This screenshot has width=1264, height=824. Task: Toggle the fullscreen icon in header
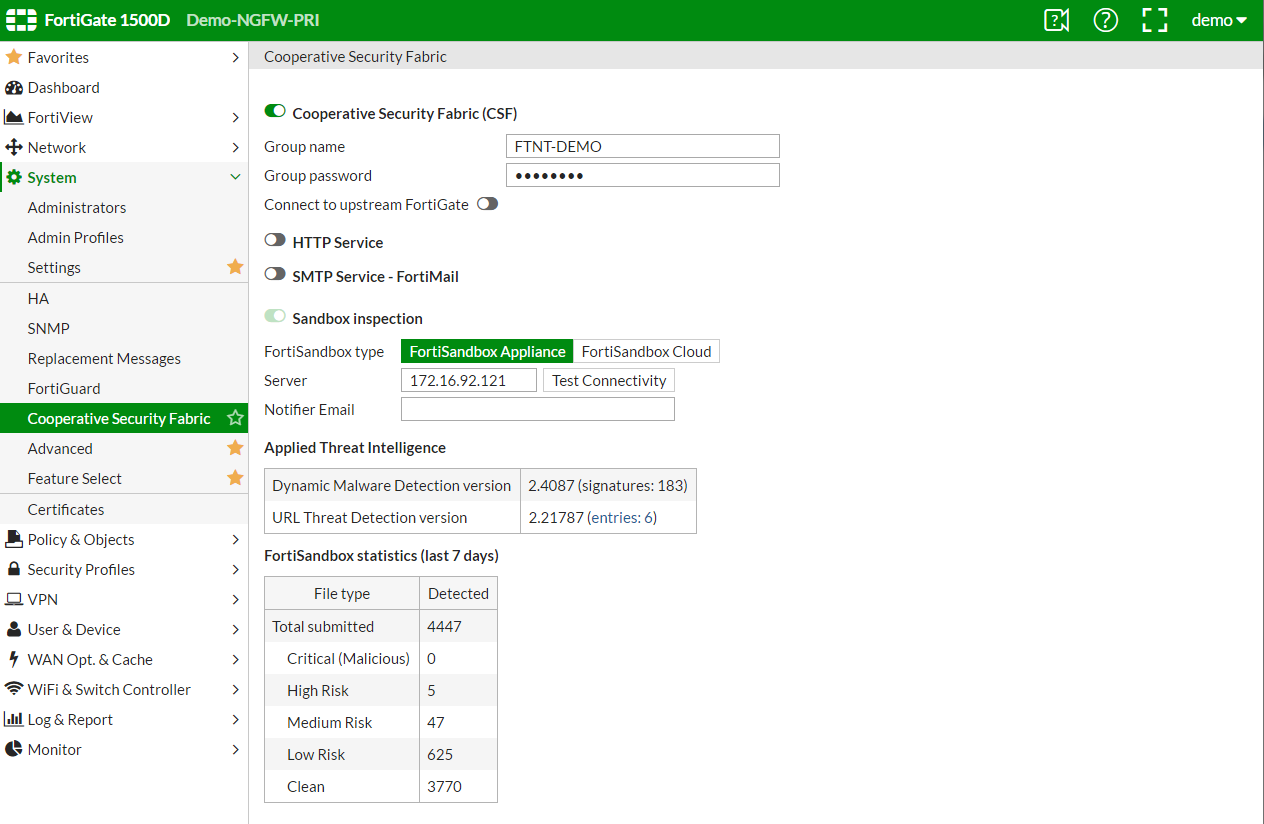coord(1154,20)
